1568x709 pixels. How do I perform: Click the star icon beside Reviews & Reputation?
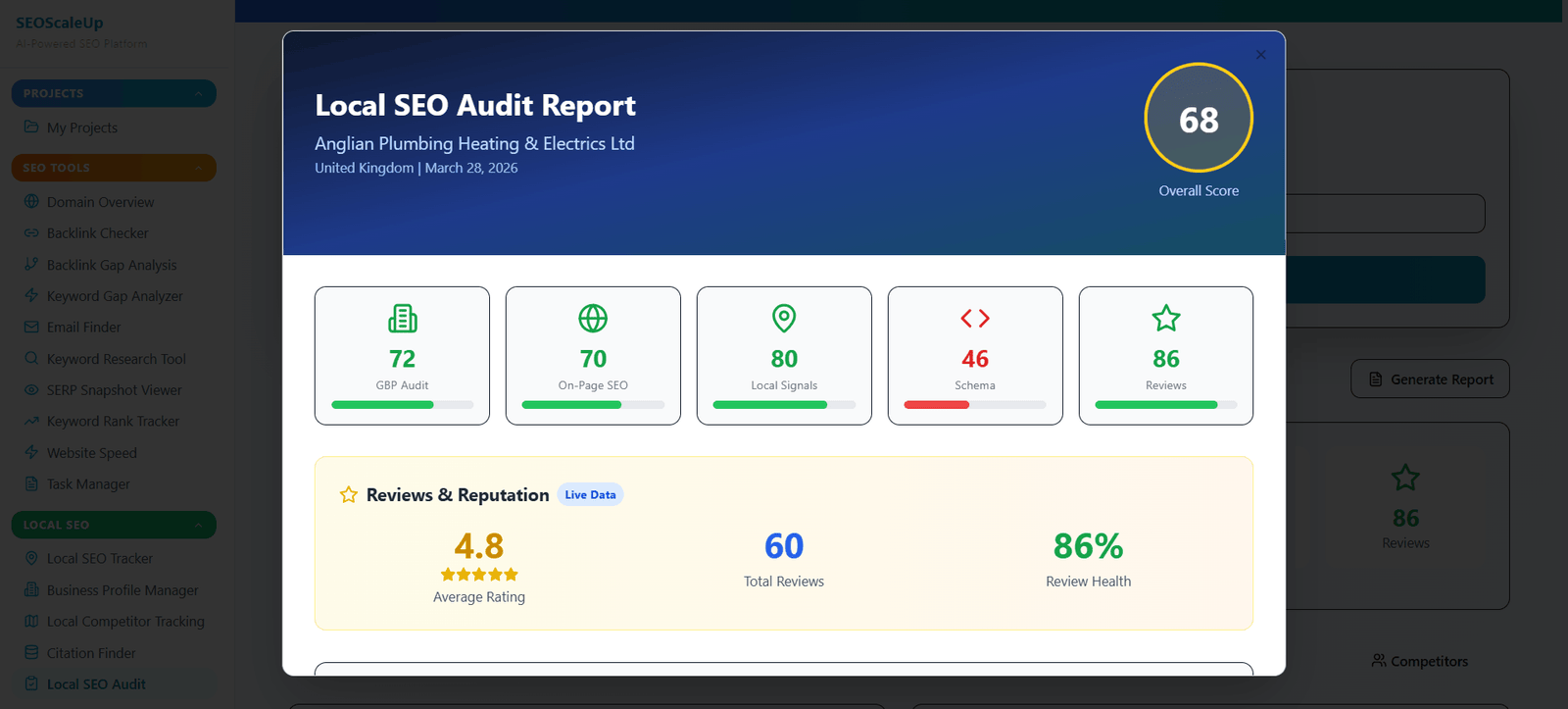[x=349, y=495]
